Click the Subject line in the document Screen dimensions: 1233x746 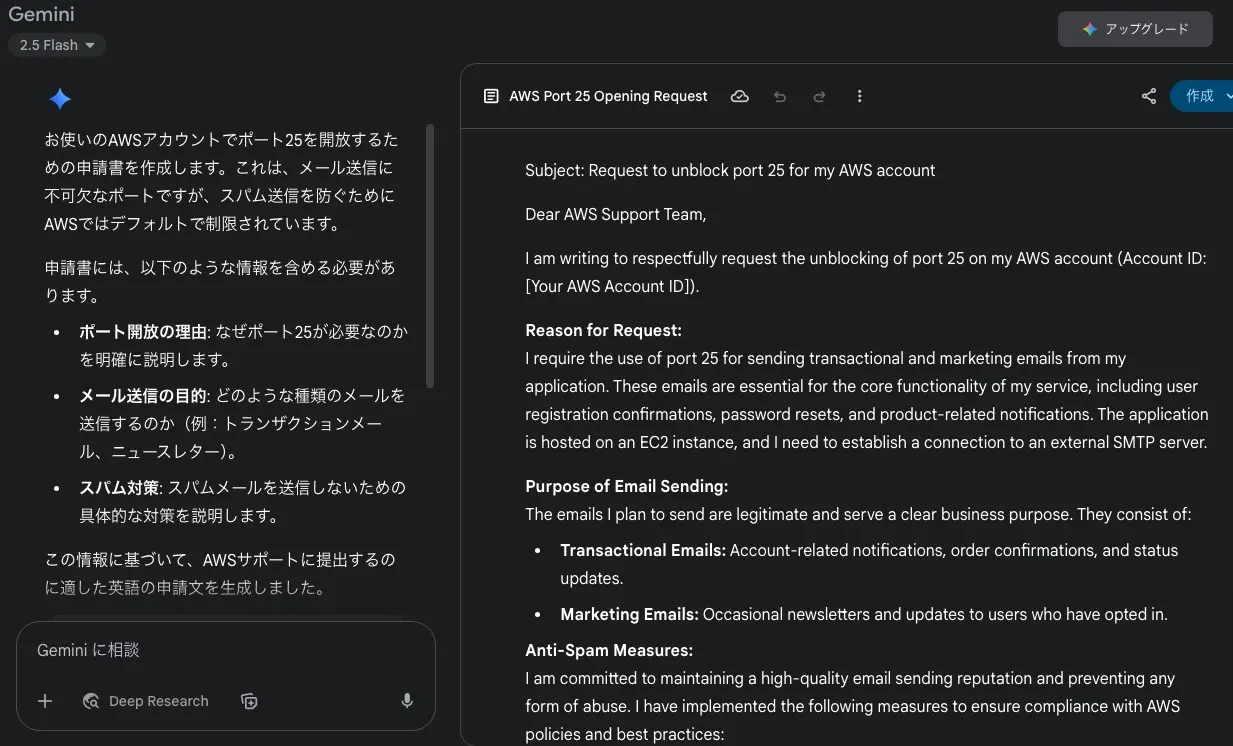729,170
